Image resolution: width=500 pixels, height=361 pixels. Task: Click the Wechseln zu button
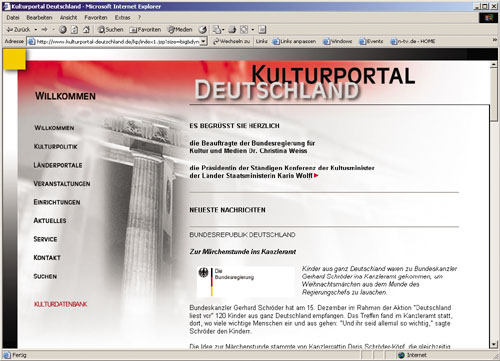click(x=231, y=41)
